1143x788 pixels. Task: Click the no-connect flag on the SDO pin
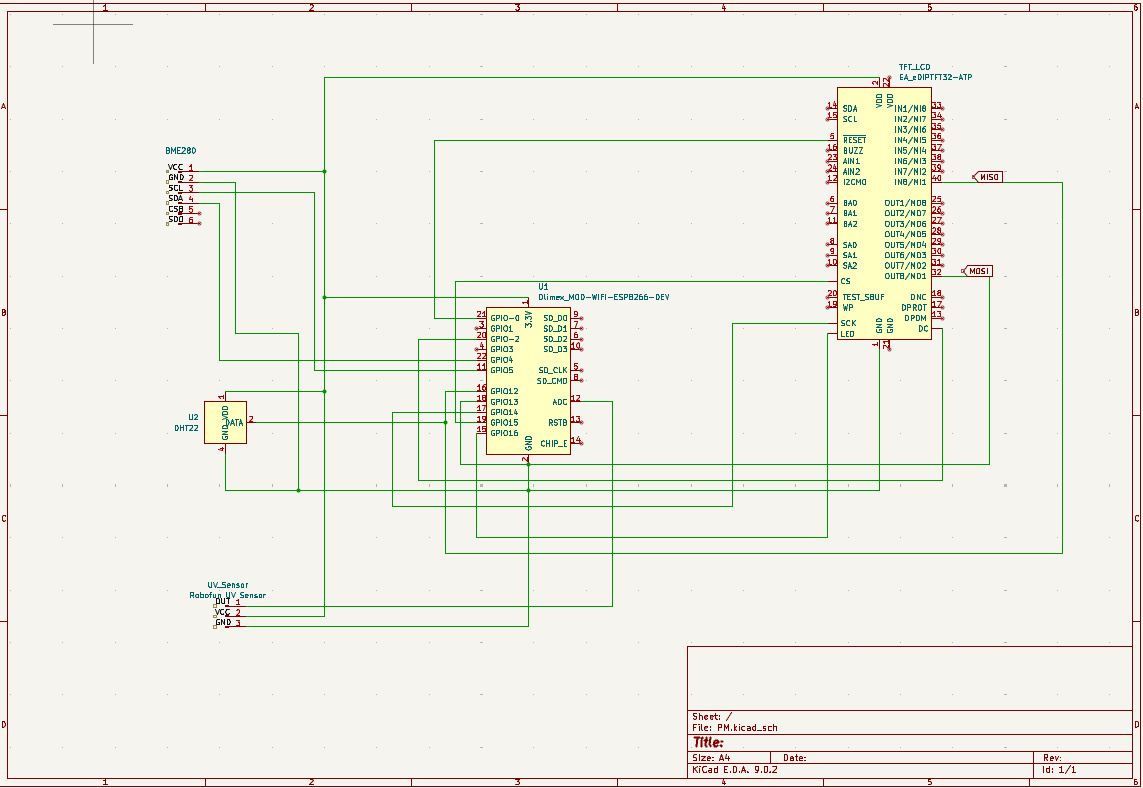pyautogui.click(x=200, y=224)
